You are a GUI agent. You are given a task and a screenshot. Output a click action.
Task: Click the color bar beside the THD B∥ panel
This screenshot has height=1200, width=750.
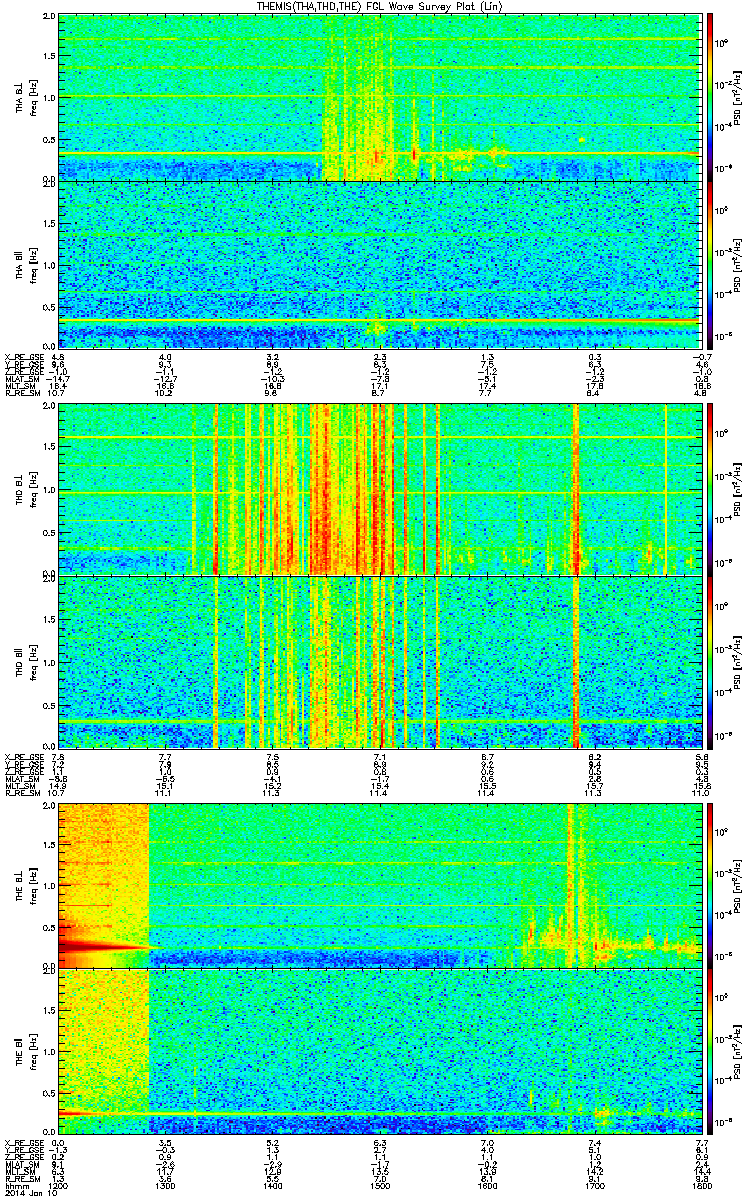tap(711, 661)
